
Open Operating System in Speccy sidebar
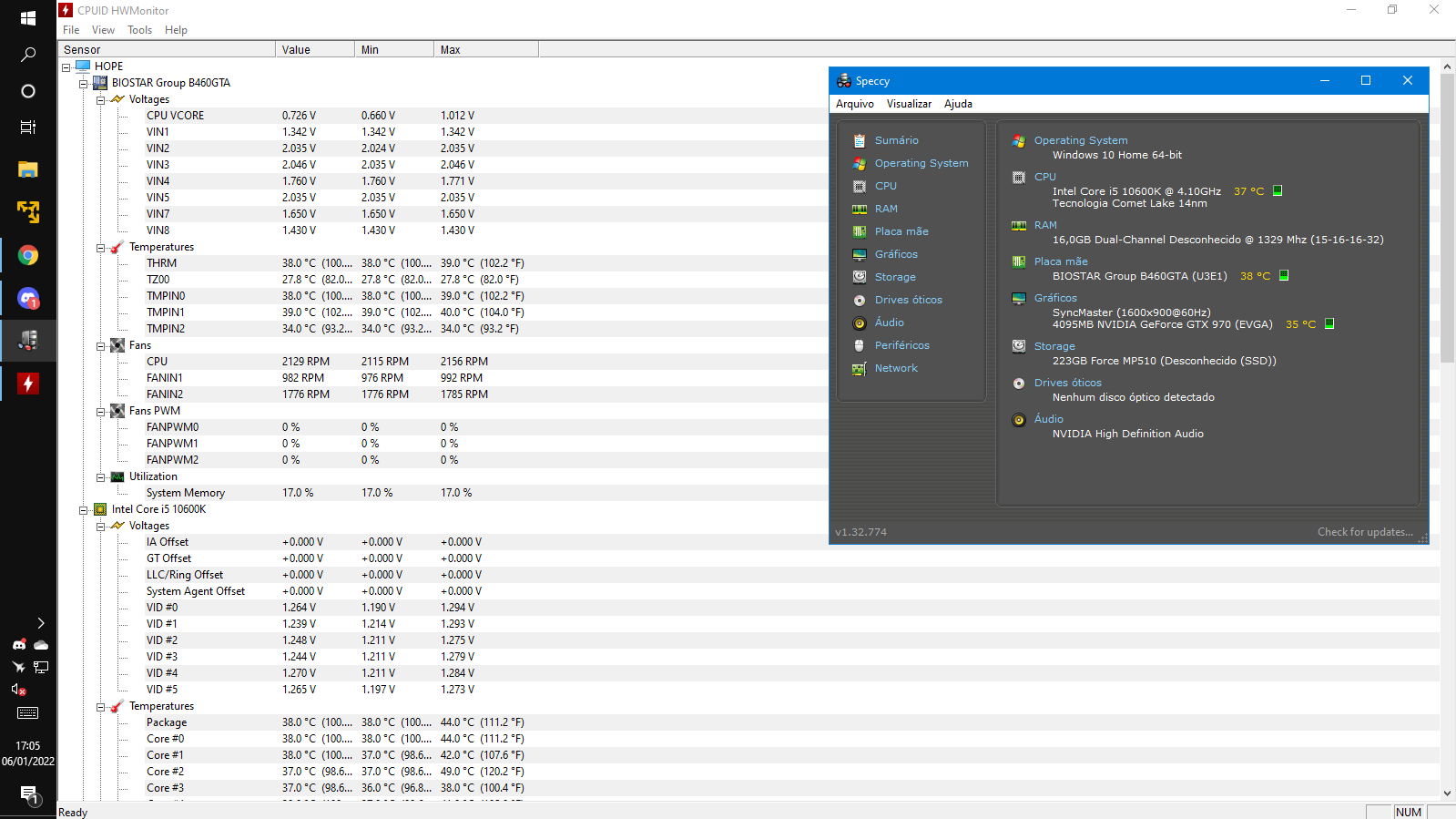pos(921,163)
